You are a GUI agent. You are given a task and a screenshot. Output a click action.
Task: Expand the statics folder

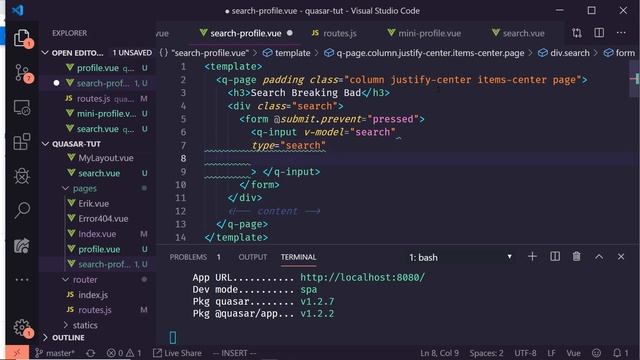pos(65,325)
